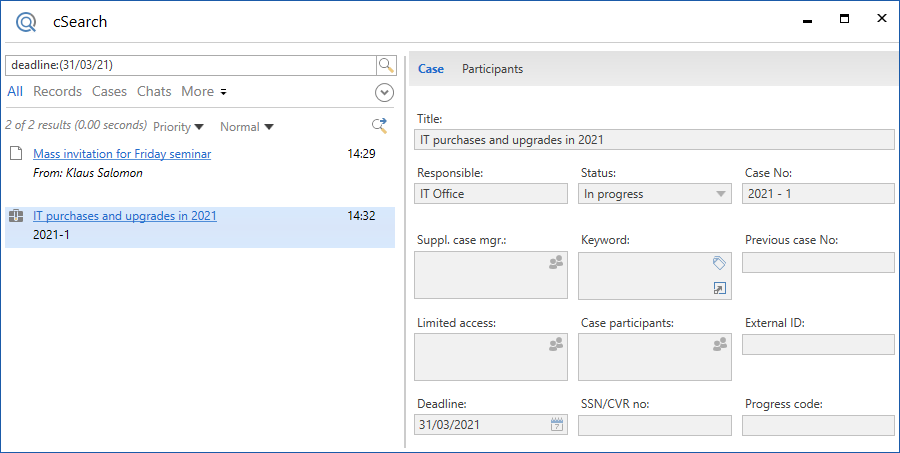The width and height of the screenshot is (900, 453).
Task: Open the More filter menu
Action: [203, 91]
